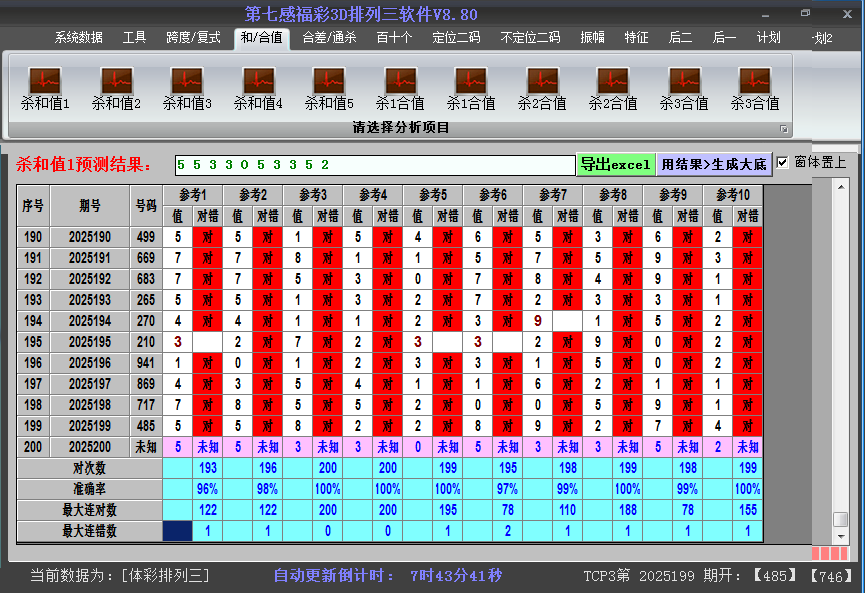
Task: Open the 后一 tab
Action: [x=724, y=38]
